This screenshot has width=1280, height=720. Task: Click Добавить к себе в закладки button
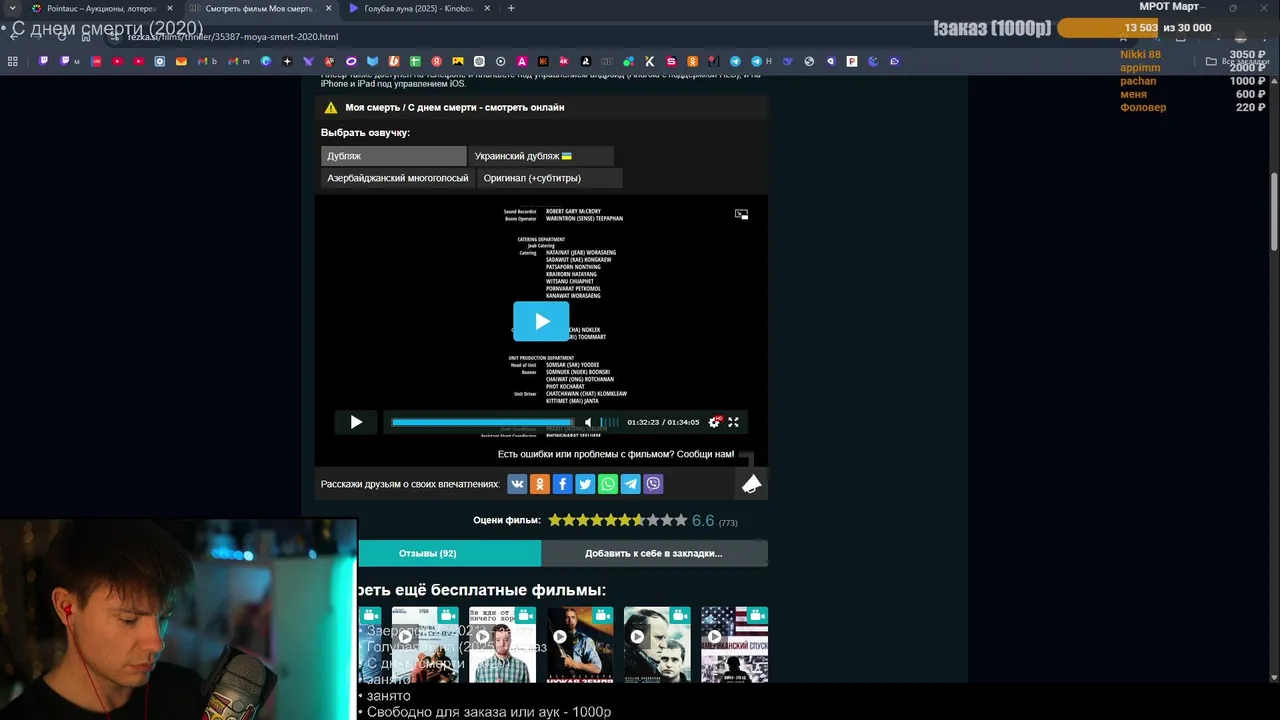pos(654,553)
